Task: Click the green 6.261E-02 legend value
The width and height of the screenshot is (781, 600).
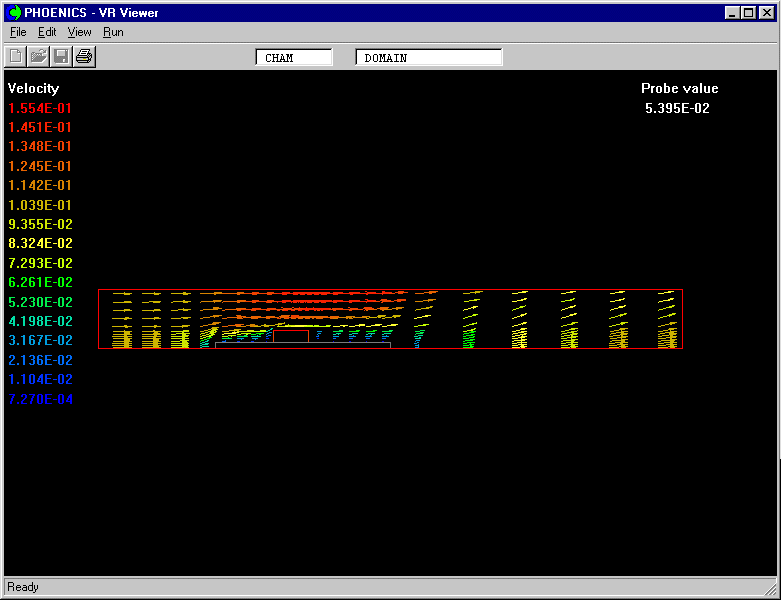Action: pos(40,283)
